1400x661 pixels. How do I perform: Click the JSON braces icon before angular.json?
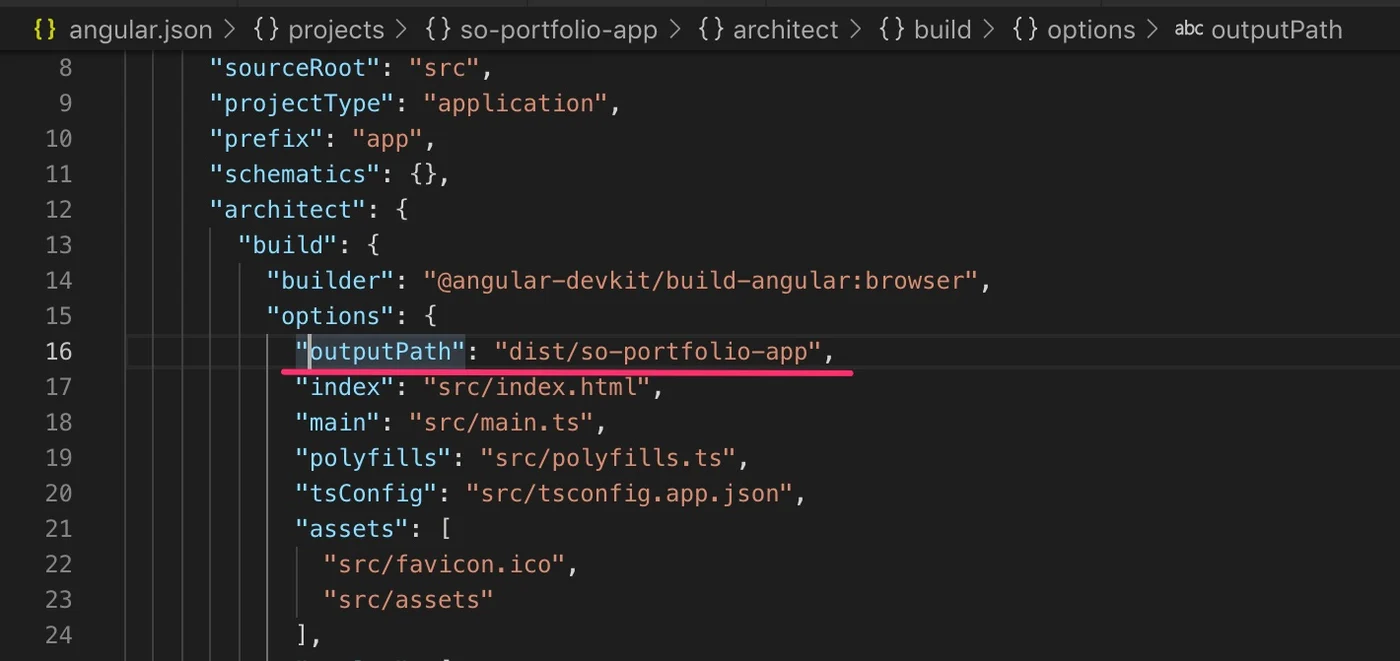(45, 30)
